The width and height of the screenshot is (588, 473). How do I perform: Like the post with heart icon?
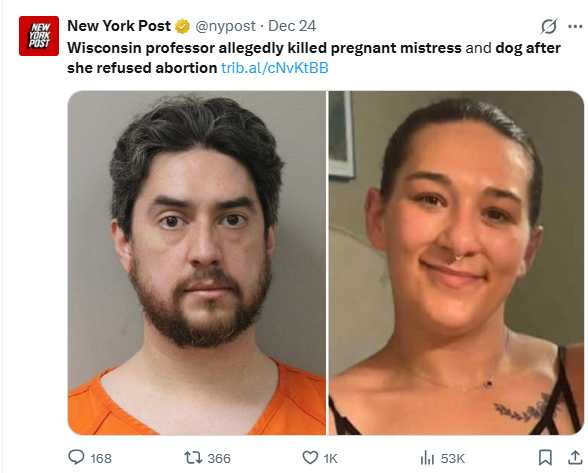(x=310, y=458)
